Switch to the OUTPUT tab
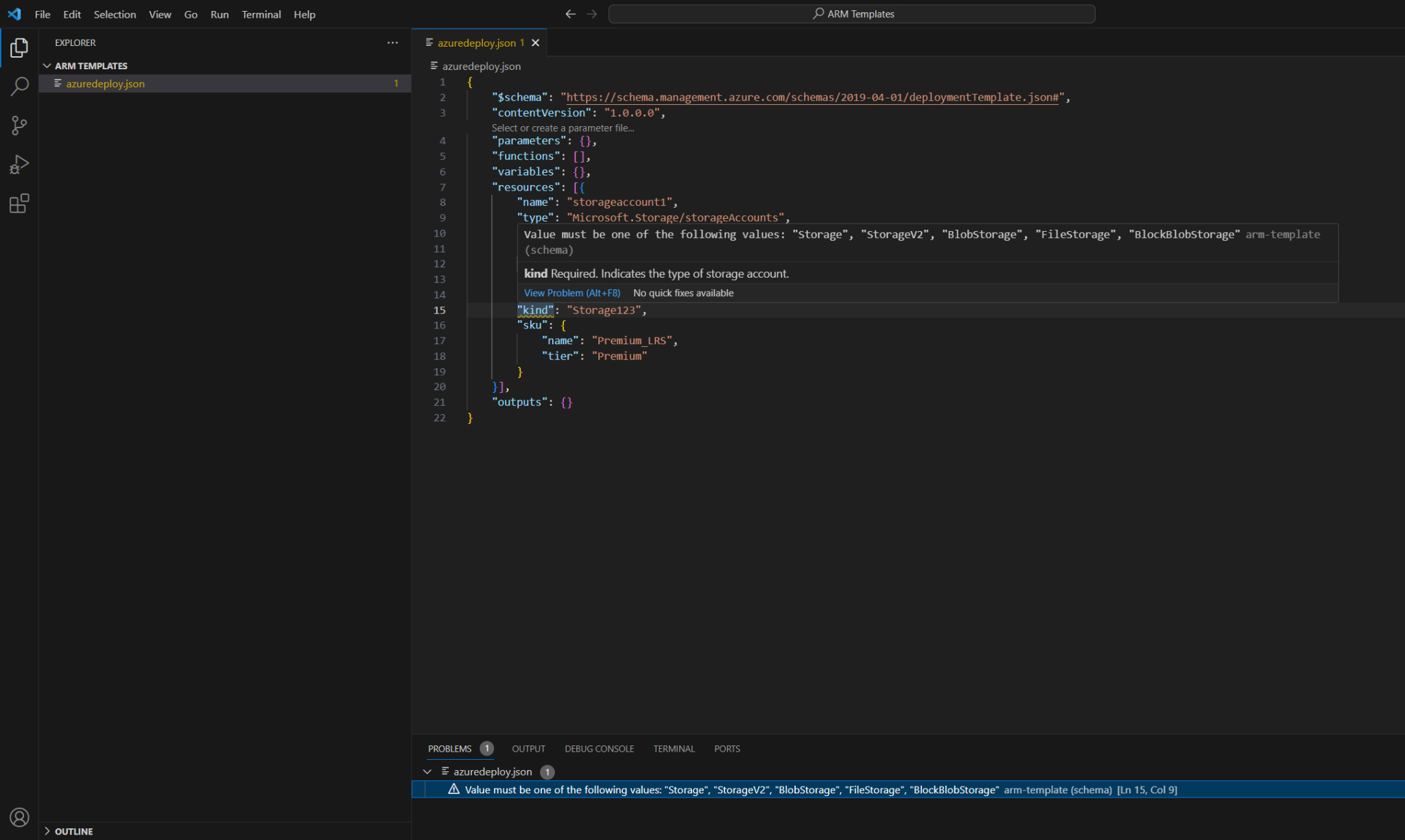 [x=528, y=748]
